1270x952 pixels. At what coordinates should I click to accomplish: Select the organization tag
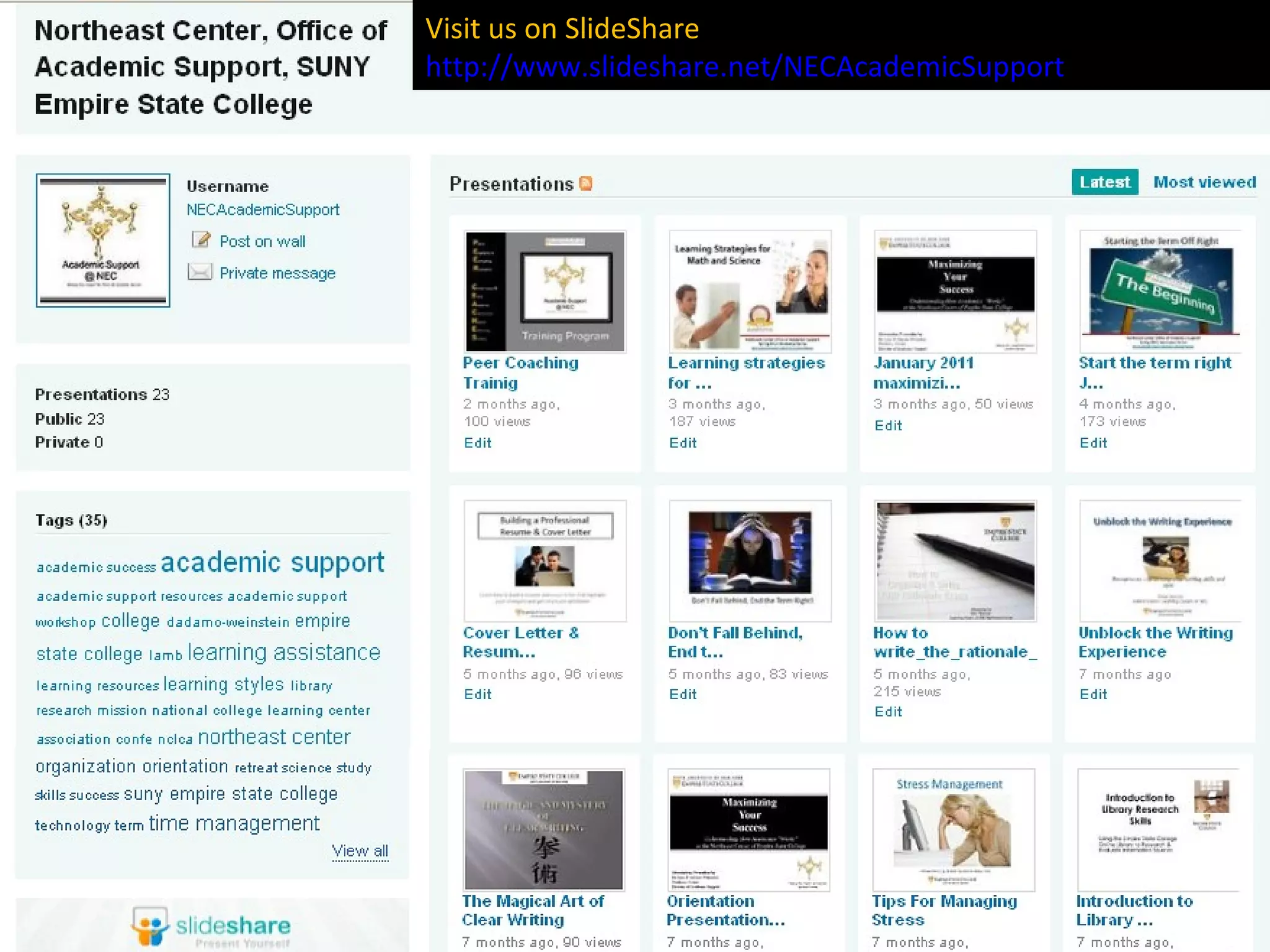pyautogui.click(x=86, y=767)
